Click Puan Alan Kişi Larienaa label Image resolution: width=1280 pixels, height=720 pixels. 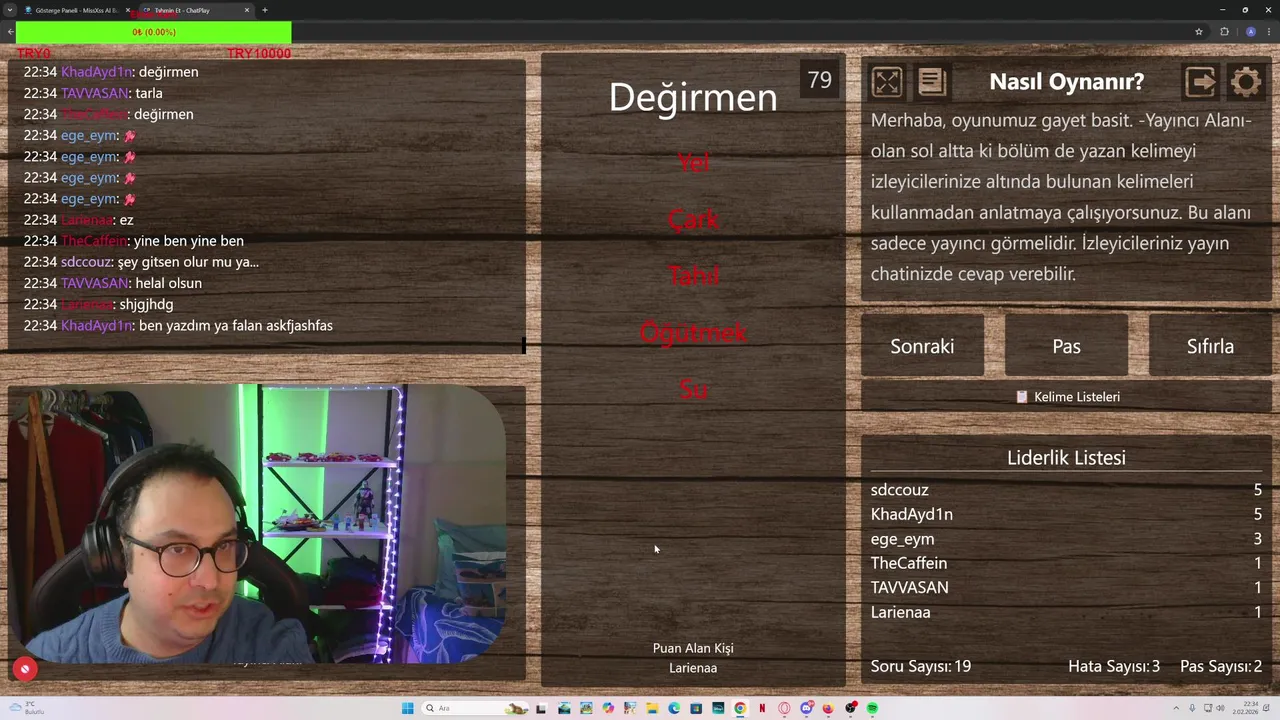(693, 658)
